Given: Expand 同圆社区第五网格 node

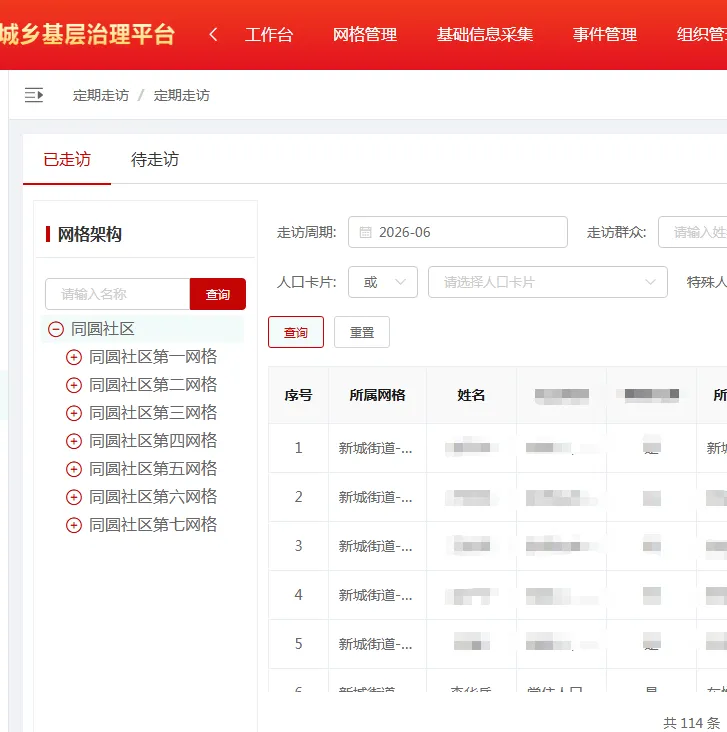Looking at the screenshot, I should click(74, 469).
